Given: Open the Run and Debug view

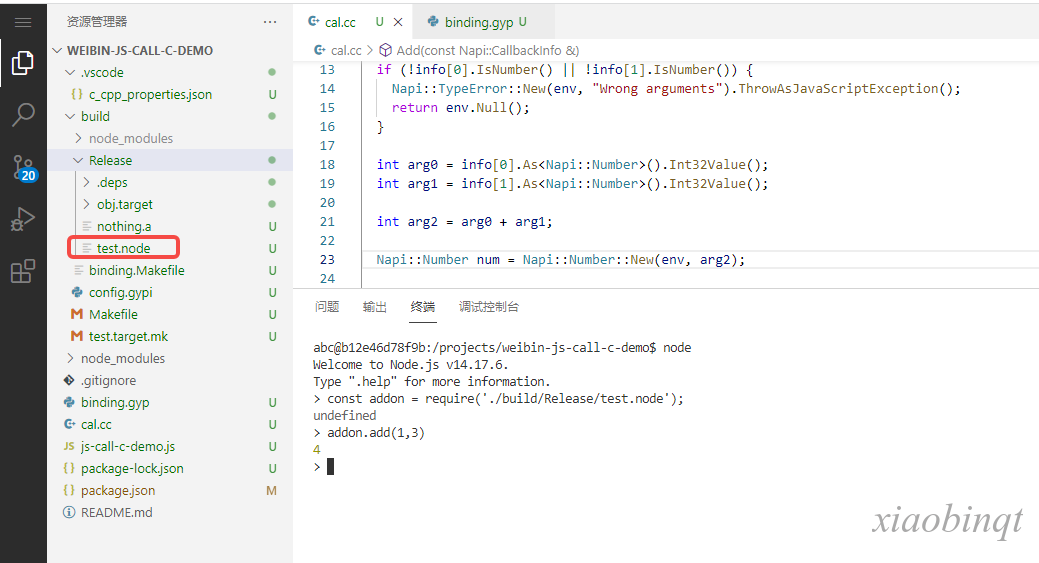Looking at the screenshot, I should [23, 219].
